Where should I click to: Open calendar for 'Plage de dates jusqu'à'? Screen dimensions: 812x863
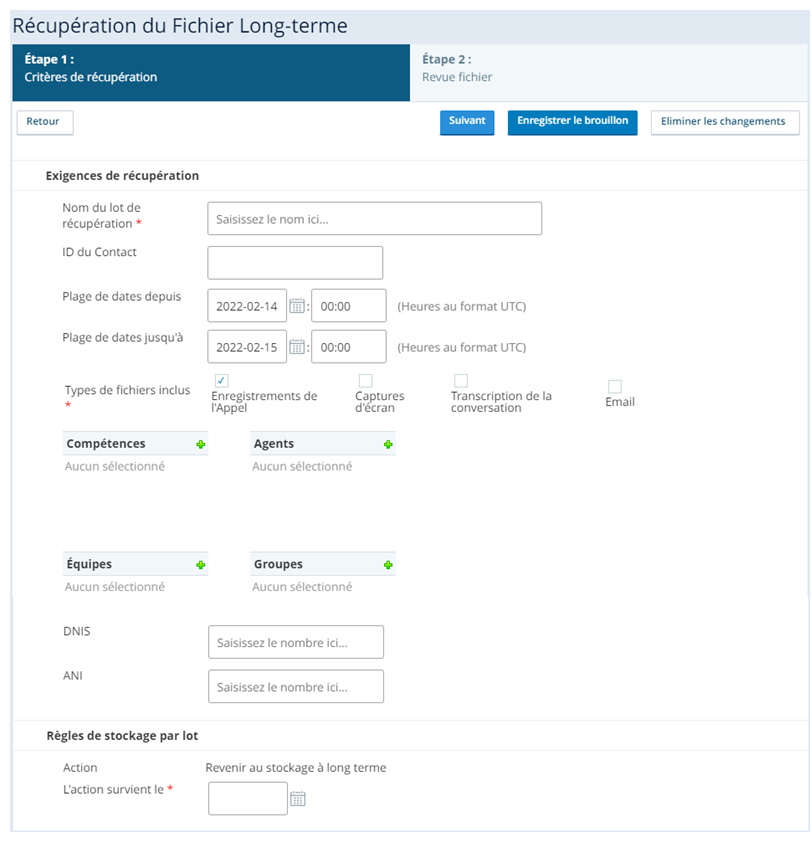pos(296,347)
